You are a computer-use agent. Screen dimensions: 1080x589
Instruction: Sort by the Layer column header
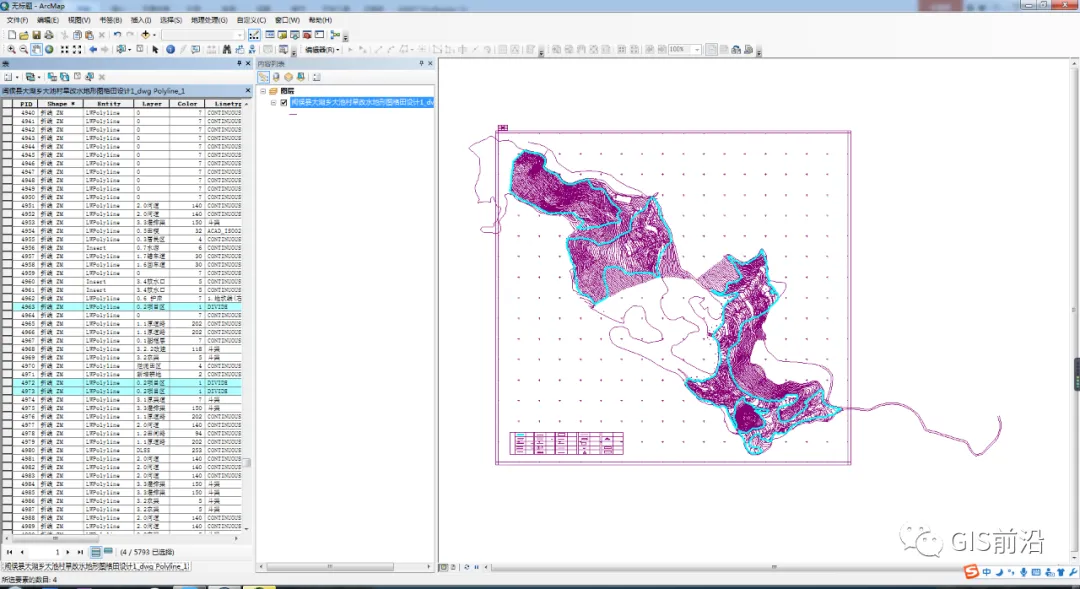click(x=152, y=104)
